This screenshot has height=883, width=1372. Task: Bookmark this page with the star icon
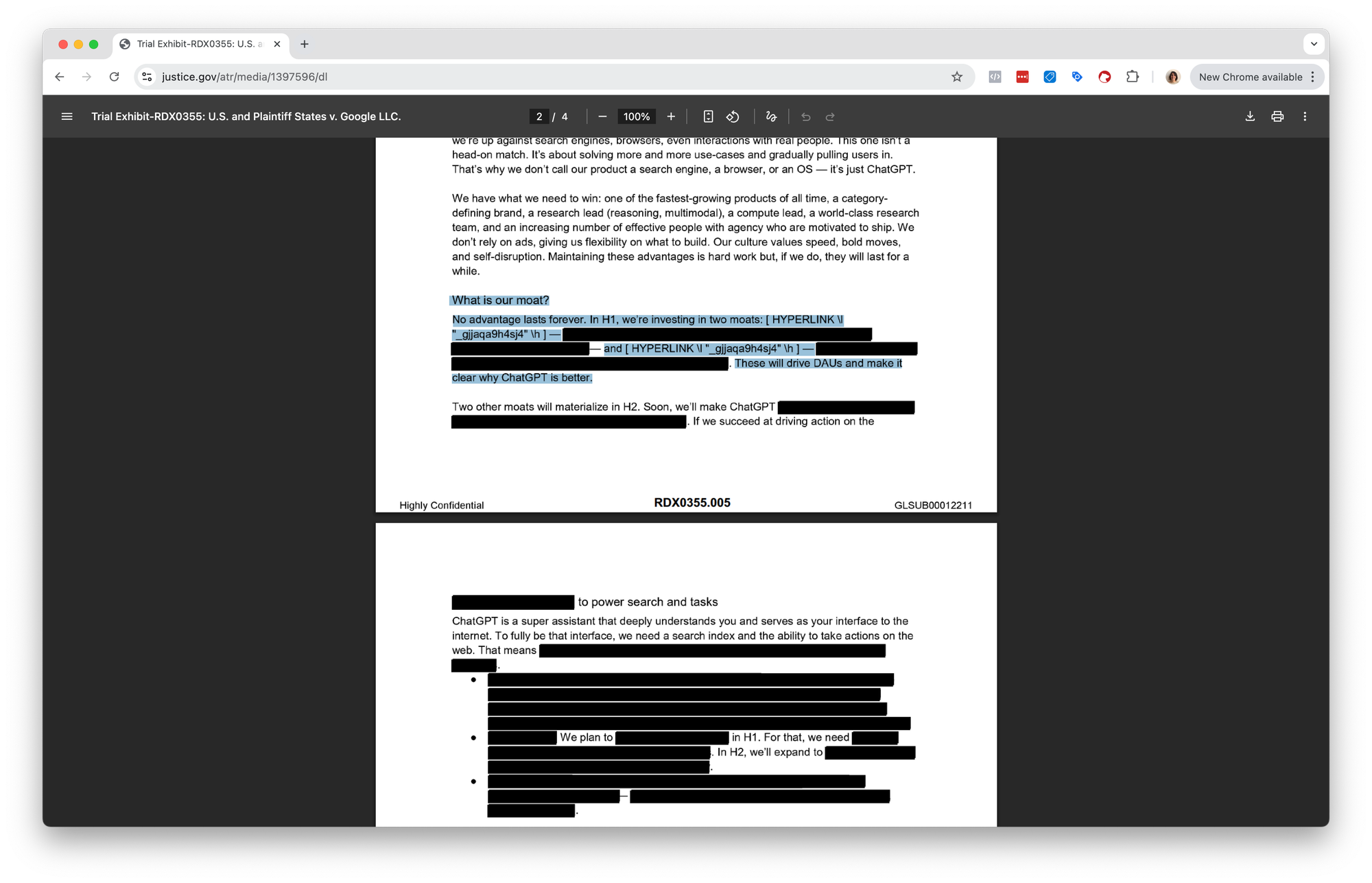[x=957, y=77]
